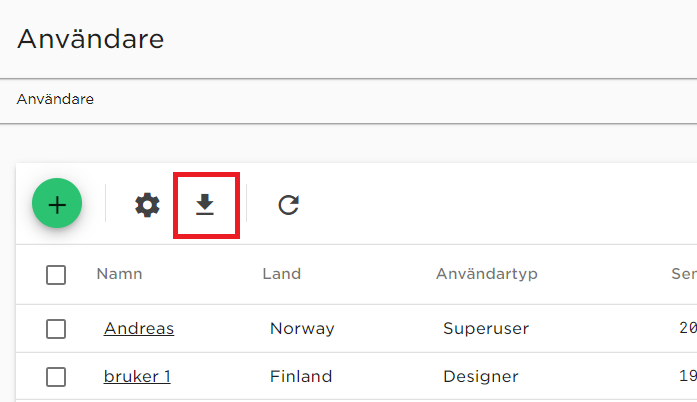Check the box next to Andreas
The height and width of the screenshot is (402, 697).
(x=56, y=329)
